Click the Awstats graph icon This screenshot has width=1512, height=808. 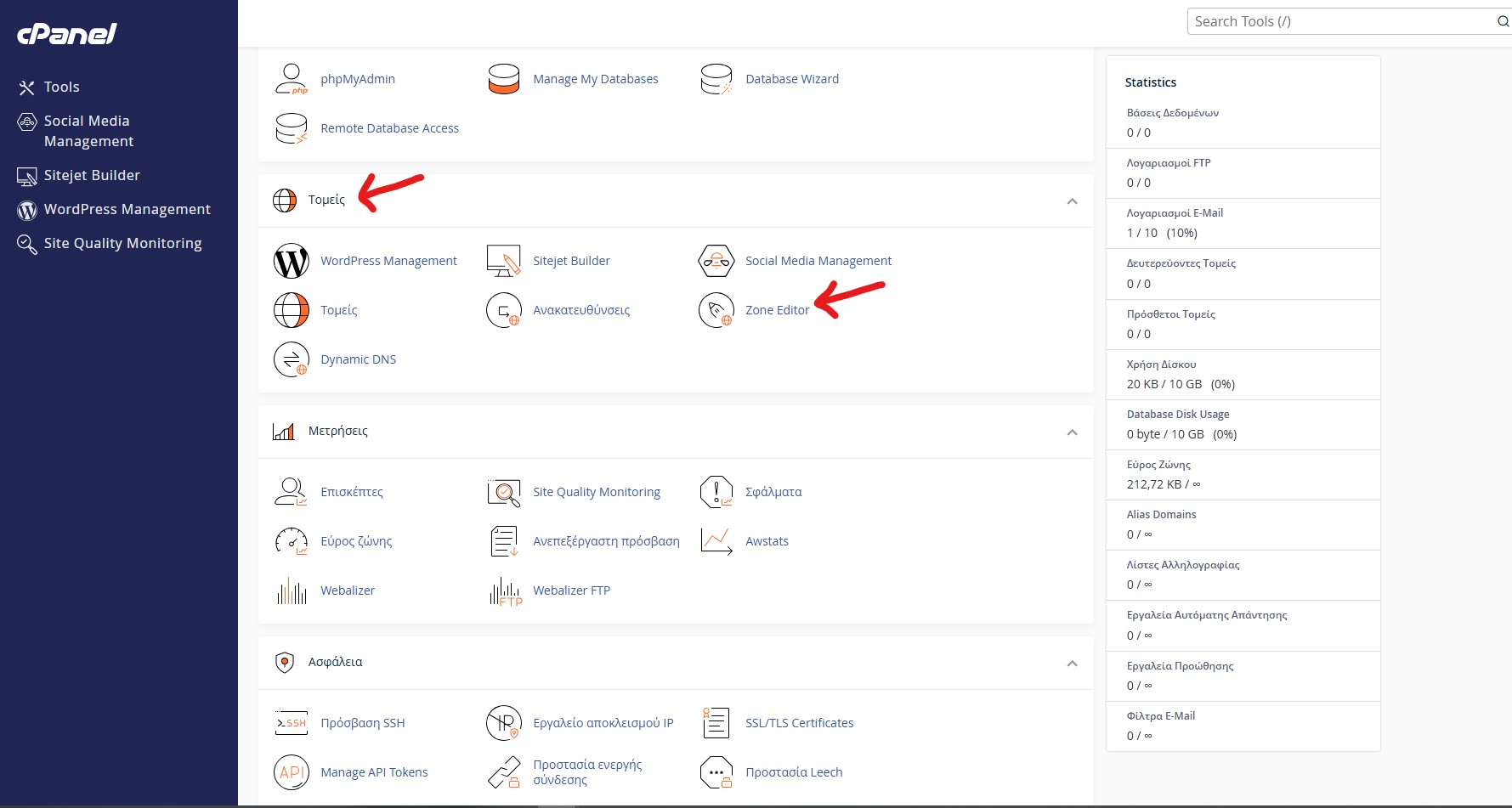[716, 541]
